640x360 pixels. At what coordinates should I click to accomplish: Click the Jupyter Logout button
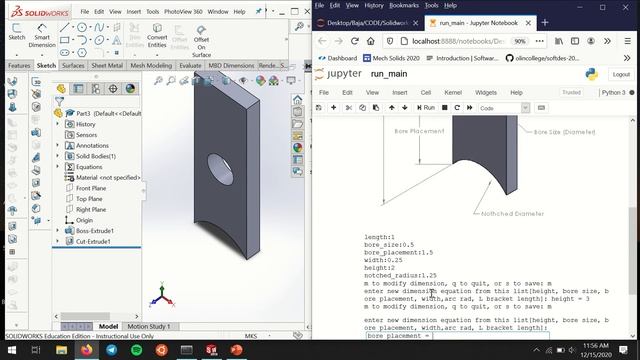[x=621, y=74]
